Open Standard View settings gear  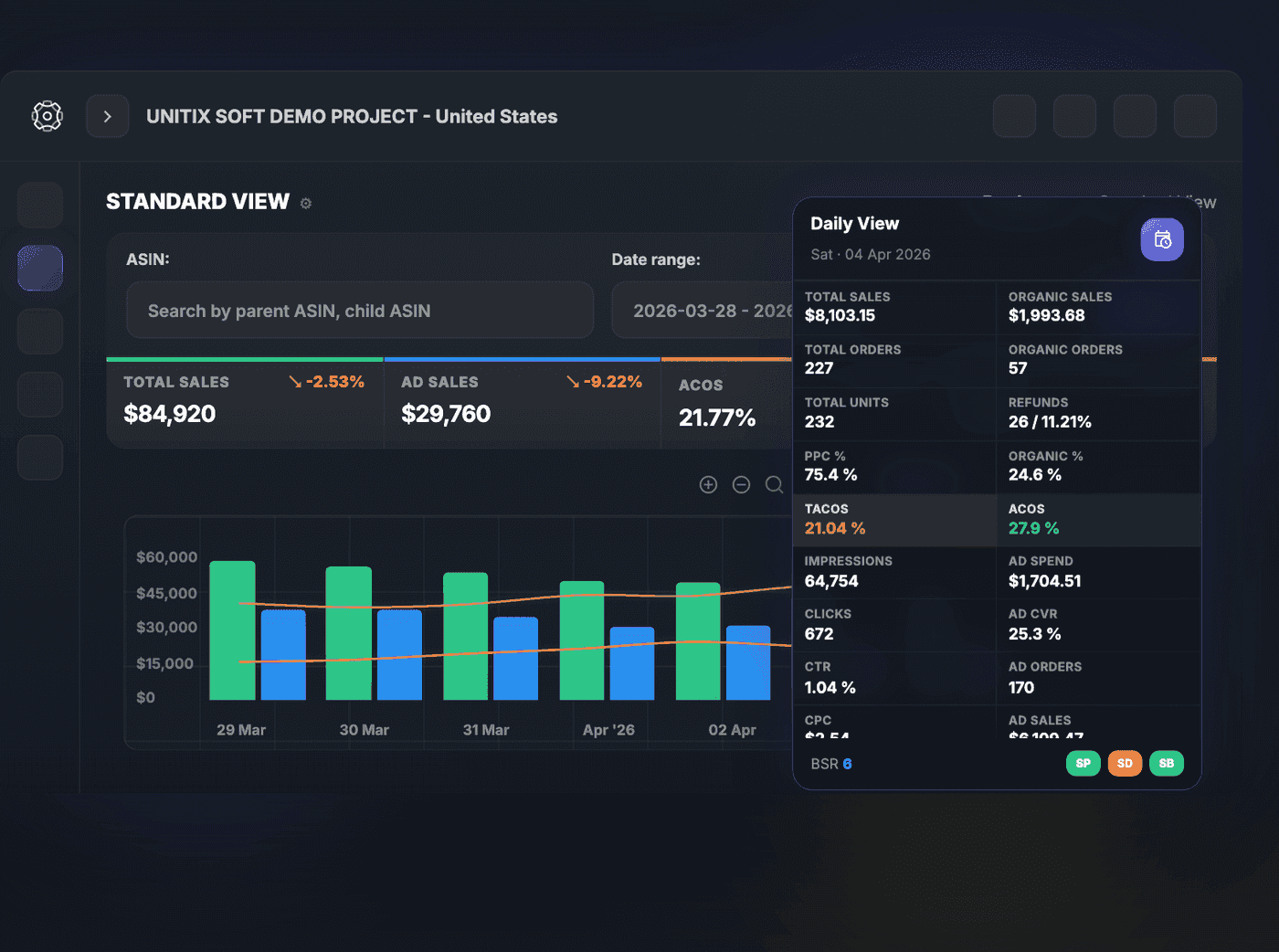point(306,204)
